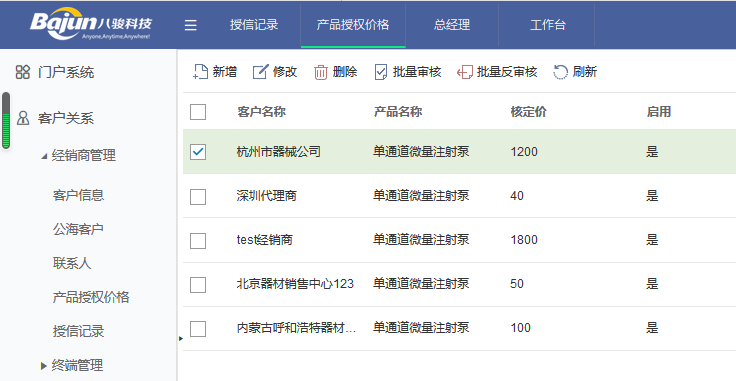Open 公海客户 in the sidebar
Image resolution: width=736 pixels, height=381 pixels.
78,229
